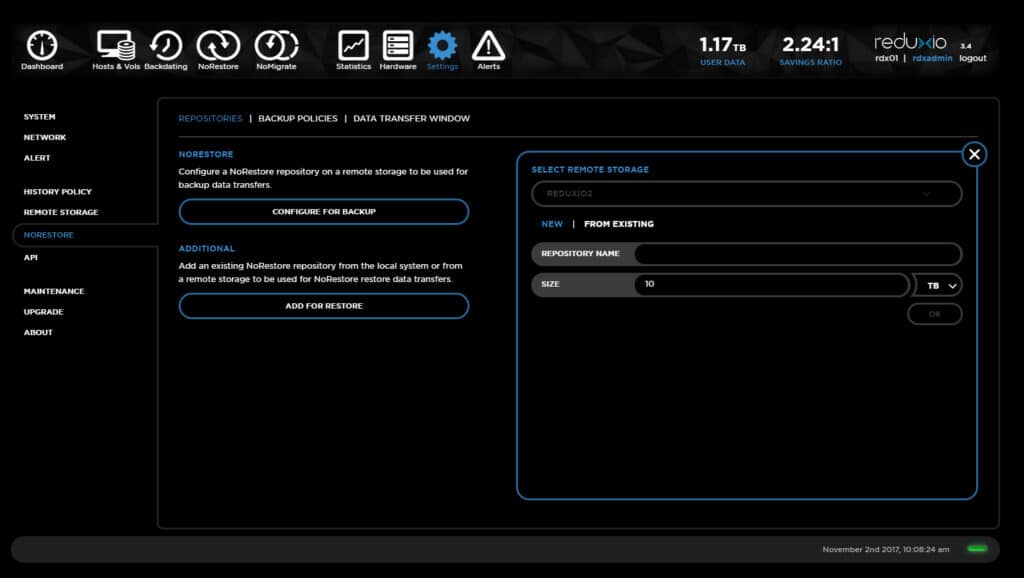The width and height of the screenshot is (1024, 578).
Task: Click the November 2nd 2017 timestamp
Action: (x=886, y=549)
